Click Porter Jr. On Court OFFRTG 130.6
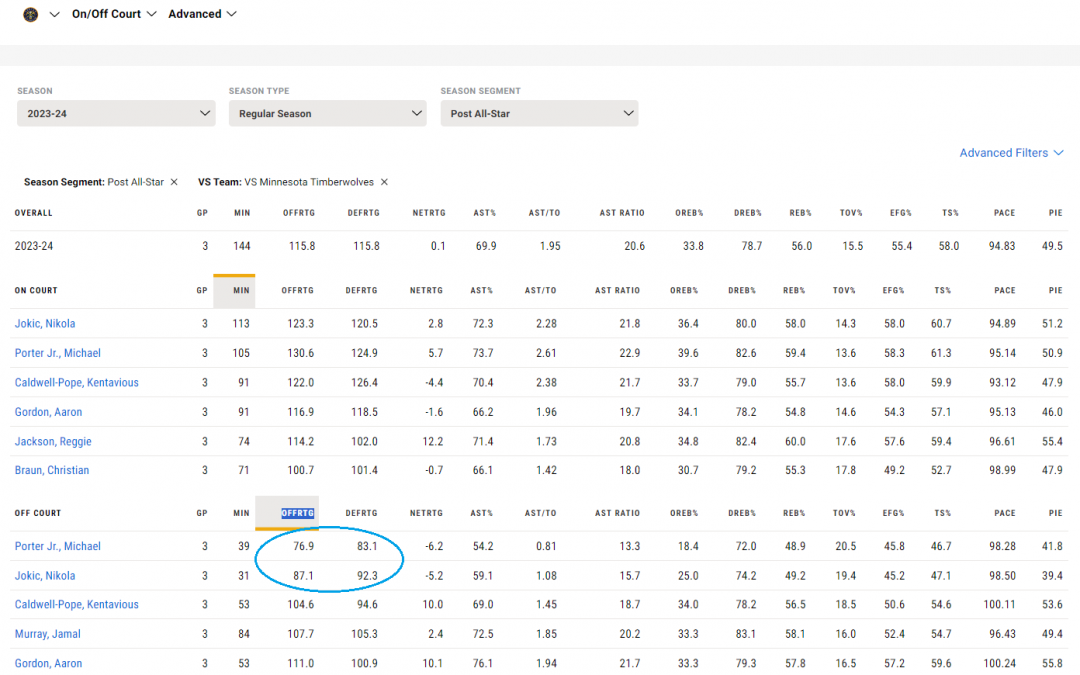 [x=300, y=353]
